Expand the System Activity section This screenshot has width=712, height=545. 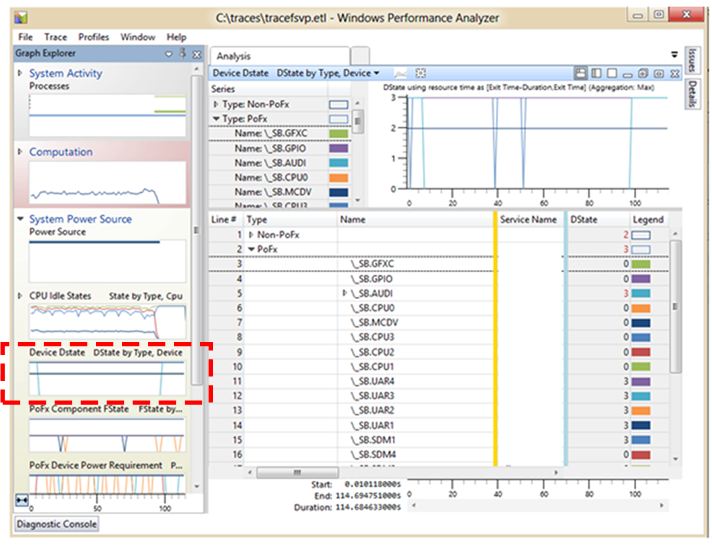coord(21,74)
